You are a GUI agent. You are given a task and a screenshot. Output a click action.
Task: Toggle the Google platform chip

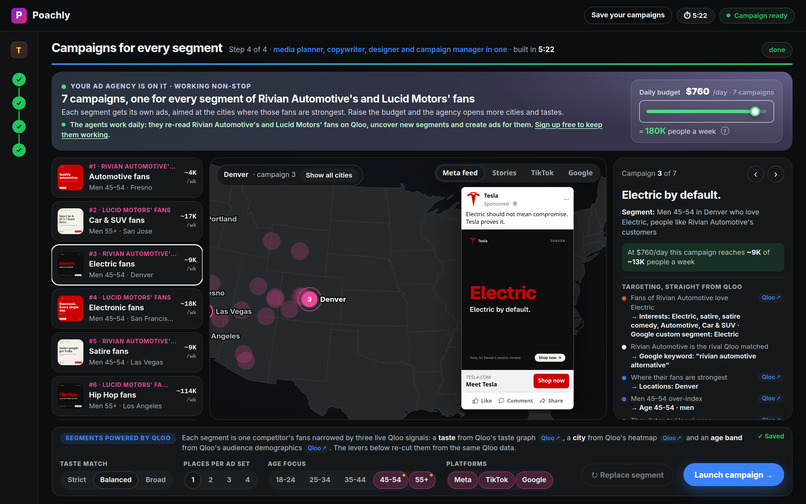[x=534, y=480]
